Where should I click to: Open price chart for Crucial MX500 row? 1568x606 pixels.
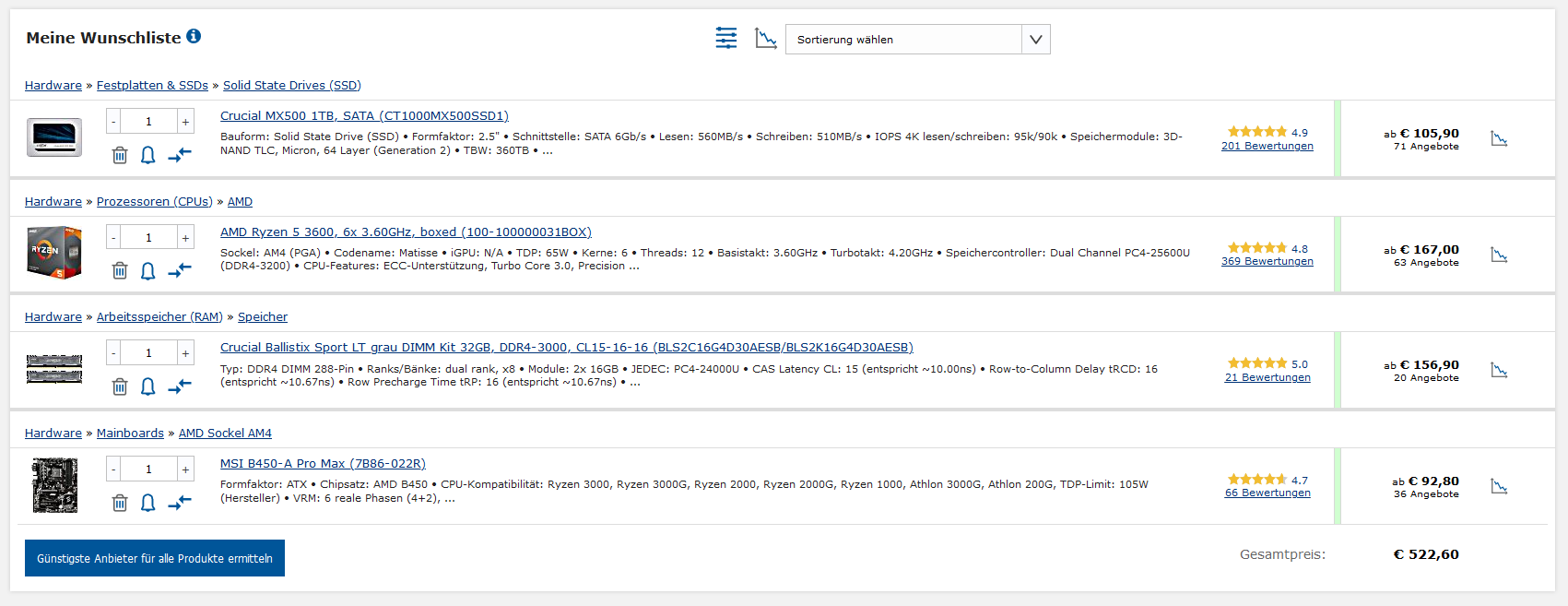[1500, 139]
